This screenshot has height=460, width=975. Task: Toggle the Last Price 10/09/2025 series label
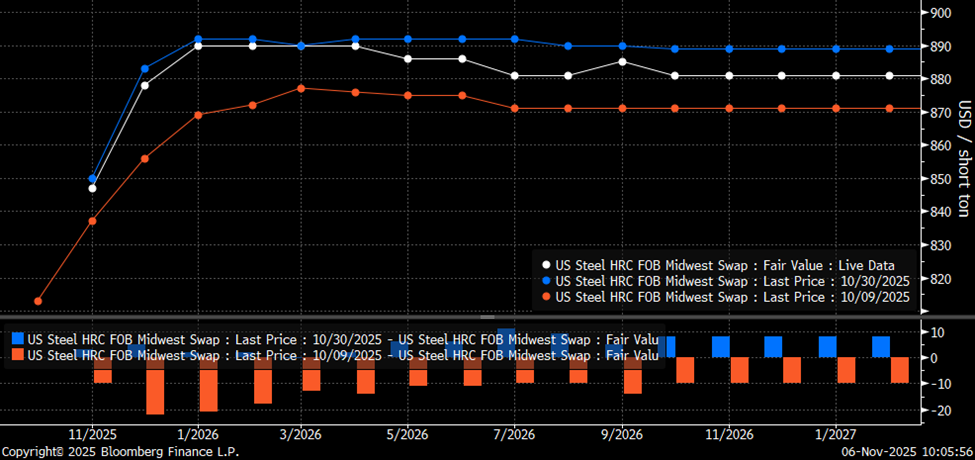(x=732, y=297)
